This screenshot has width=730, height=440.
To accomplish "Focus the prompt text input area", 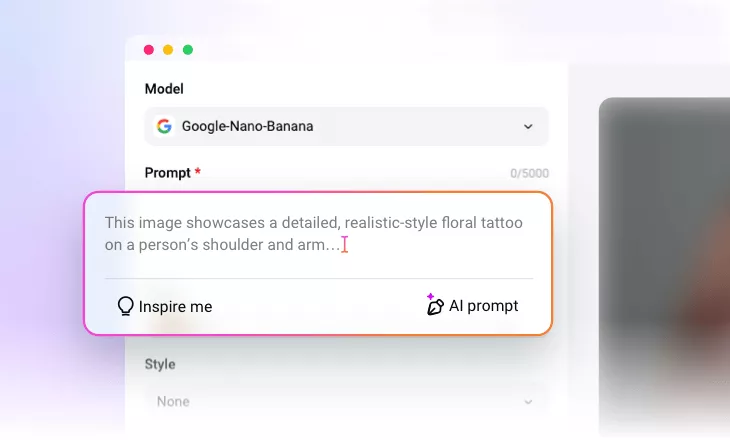I will [x=318, y=235].
